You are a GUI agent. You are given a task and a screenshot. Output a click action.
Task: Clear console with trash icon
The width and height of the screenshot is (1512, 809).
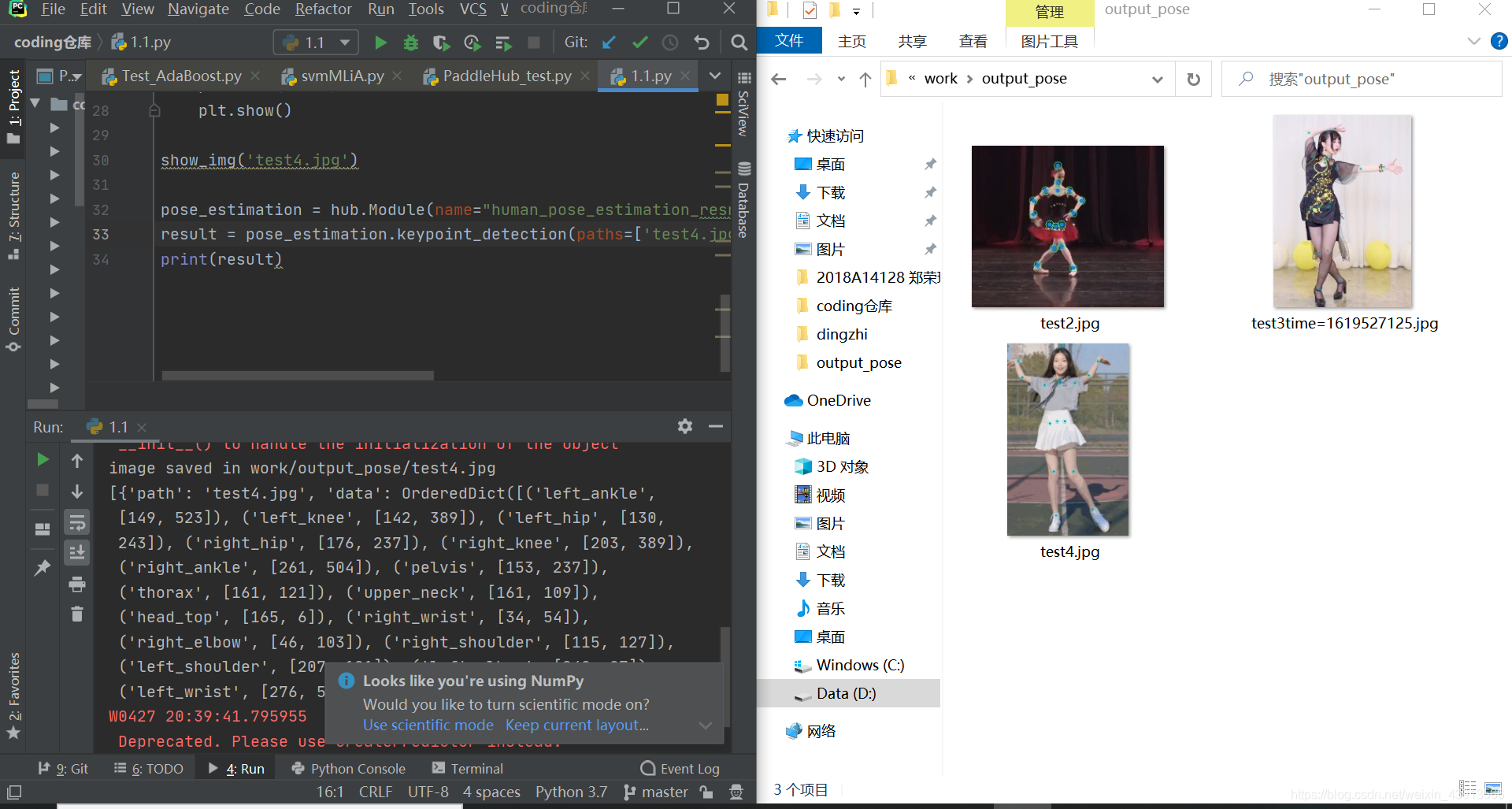[77, 614]
